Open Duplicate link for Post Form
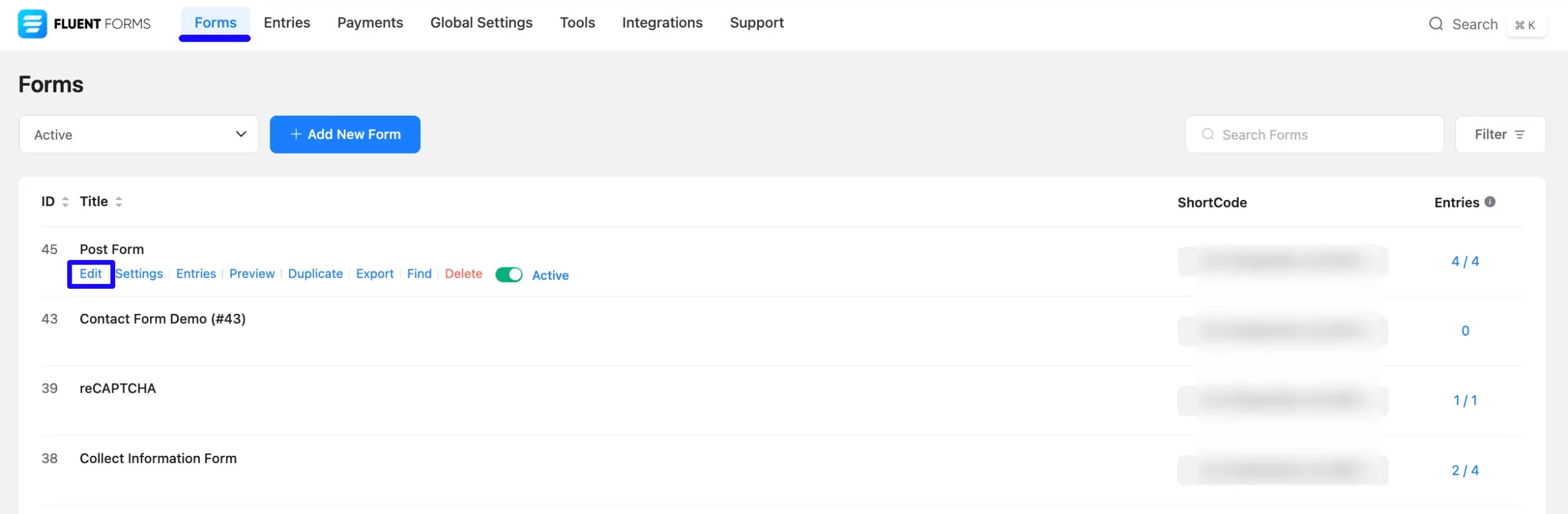 [315, 274]
